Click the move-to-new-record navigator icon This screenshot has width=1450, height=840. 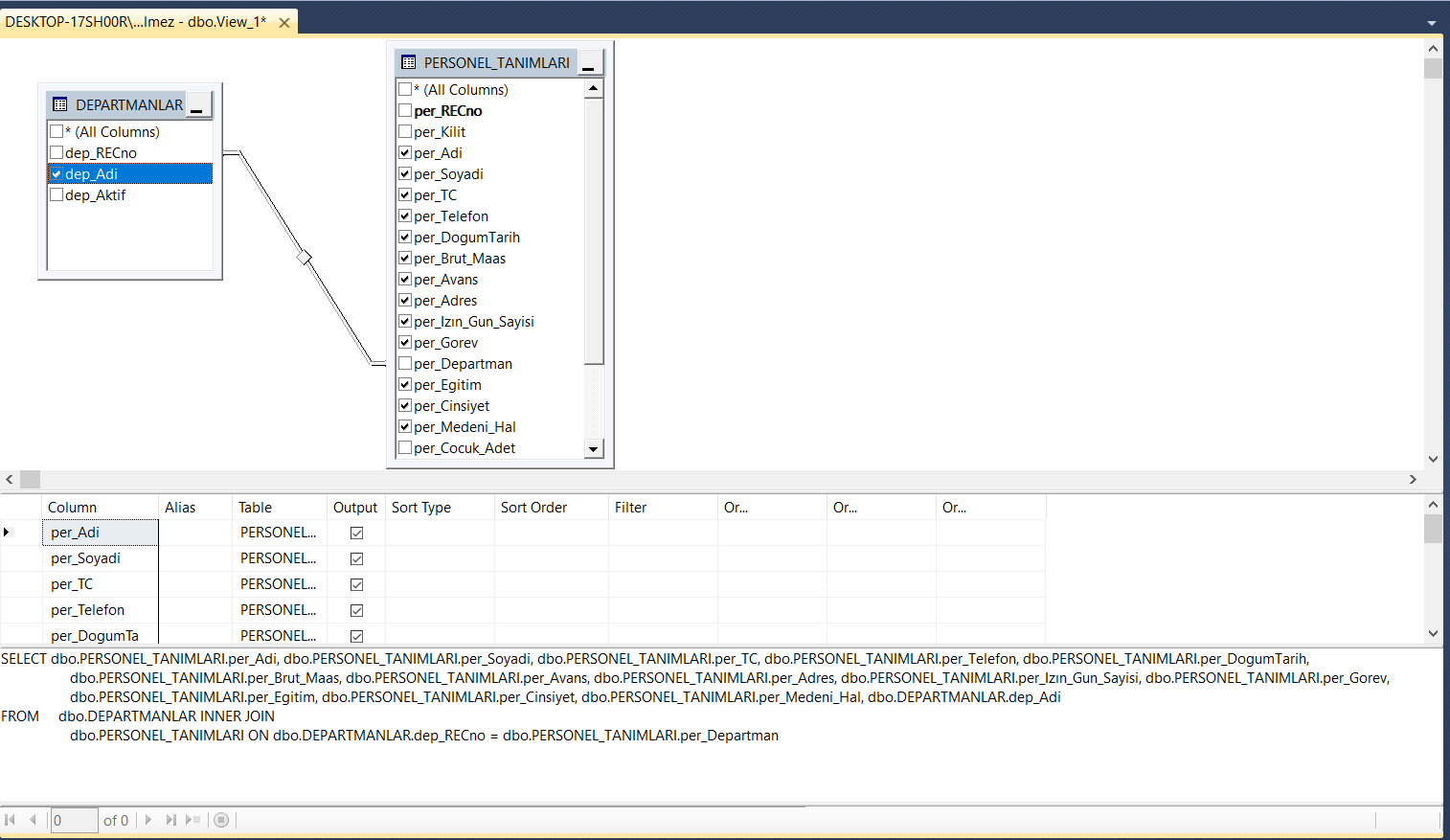[192, 820]
